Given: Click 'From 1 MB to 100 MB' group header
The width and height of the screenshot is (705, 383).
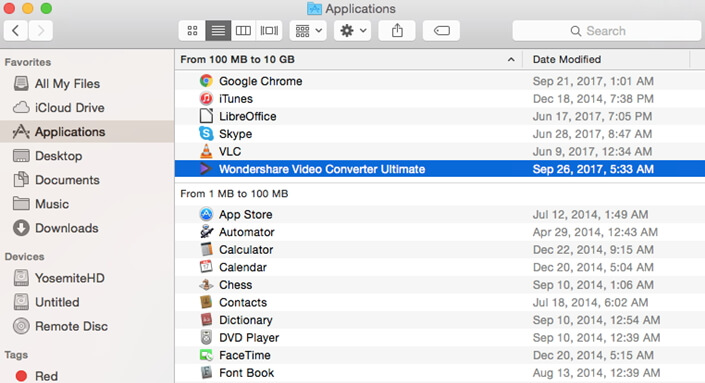Looking at the screenshot, I should (x=234, y=194).
